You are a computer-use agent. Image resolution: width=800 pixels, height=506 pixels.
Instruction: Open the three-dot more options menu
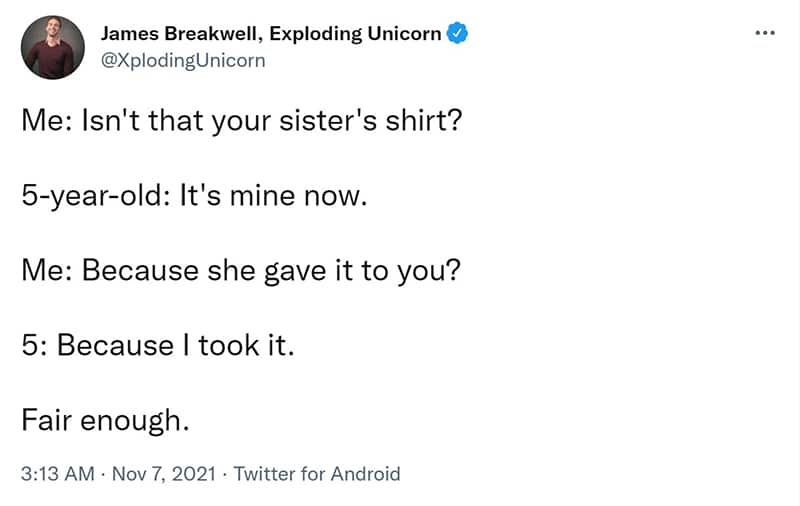tap(765, 33)
